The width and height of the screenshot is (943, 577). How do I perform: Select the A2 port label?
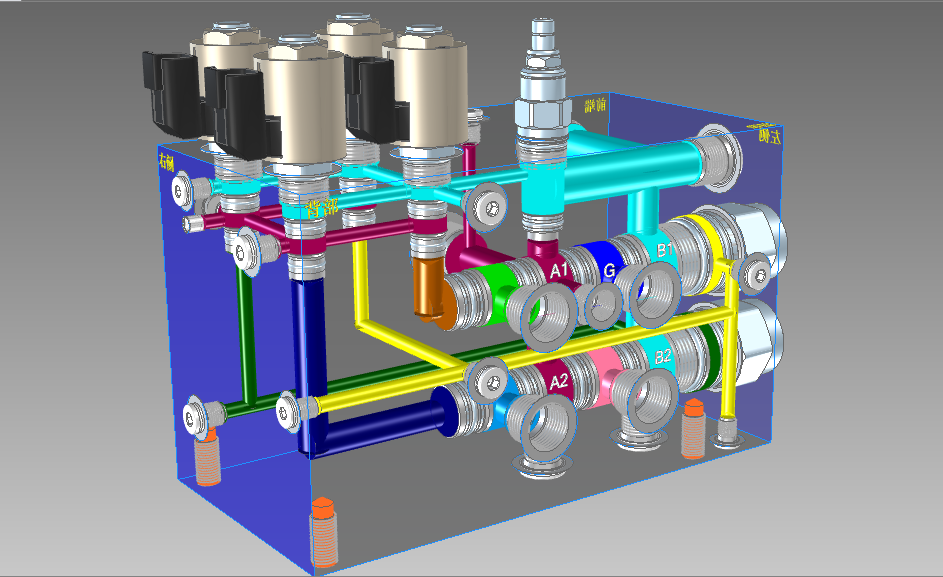(560, 380)
